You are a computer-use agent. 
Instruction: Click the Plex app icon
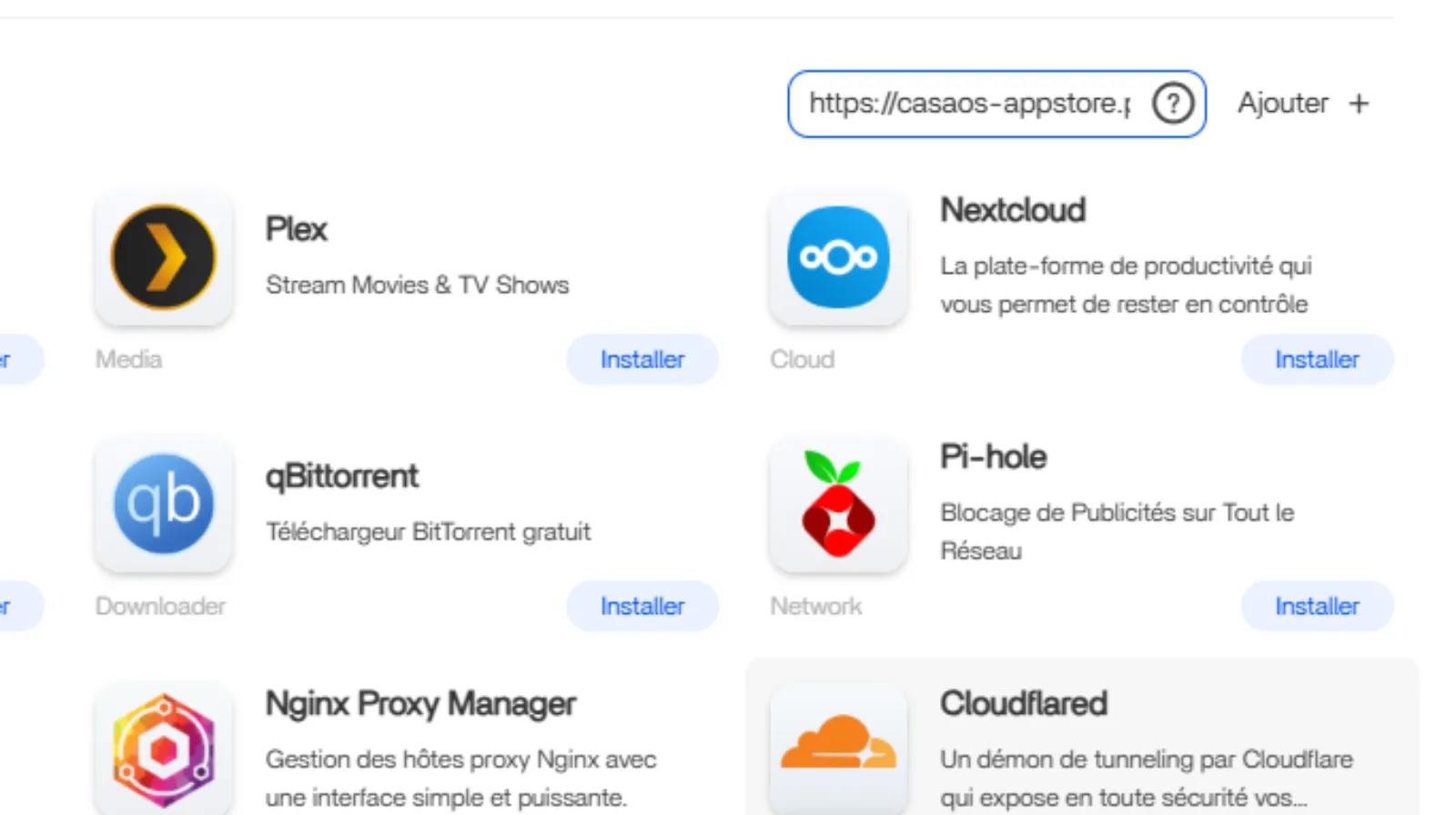pos(164,257)
